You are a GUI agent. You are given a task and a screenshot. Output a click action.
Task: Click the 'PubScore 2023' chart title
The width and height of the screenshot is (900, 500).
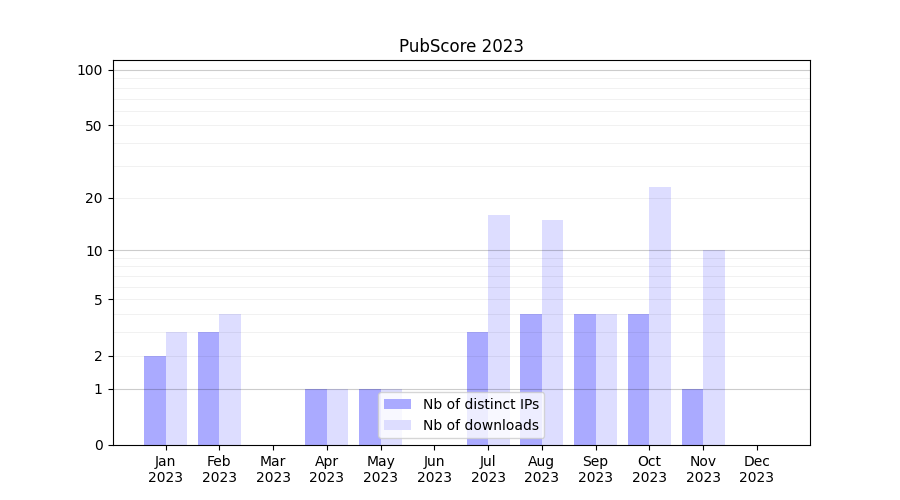click(x=461, y=46)
